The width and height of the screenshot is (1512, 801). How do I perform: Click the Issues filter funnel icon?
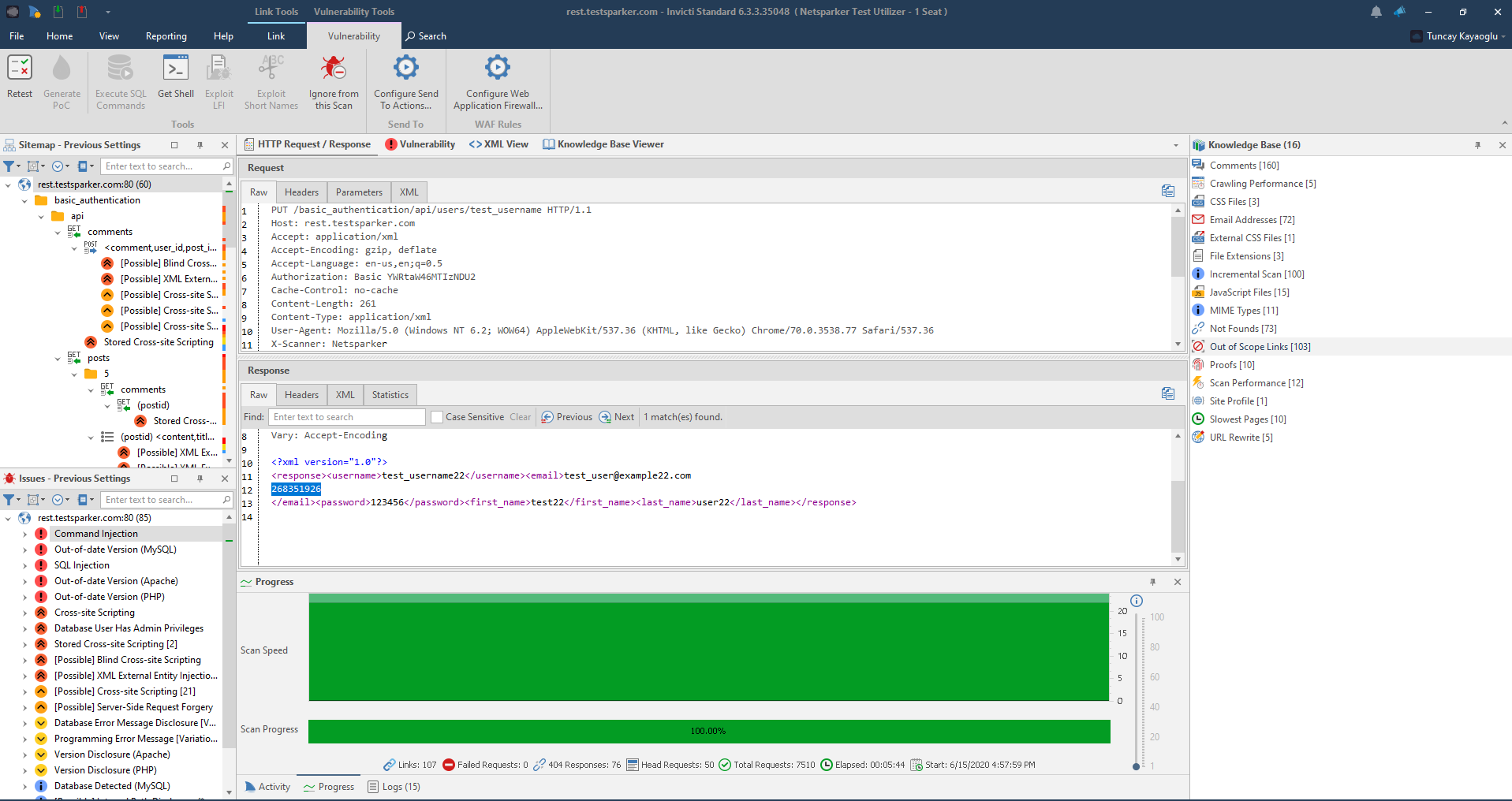pos(9,500)
